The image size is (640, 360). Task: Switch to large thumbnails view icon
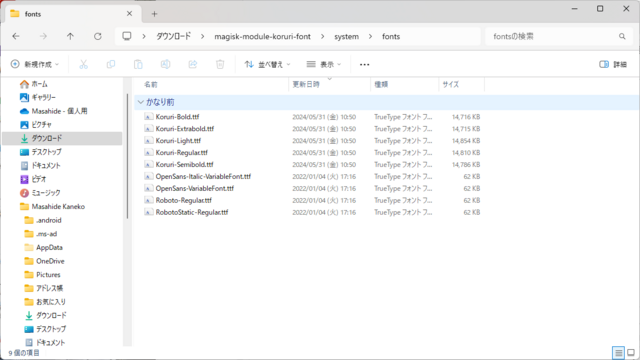(x=631, y=353)
